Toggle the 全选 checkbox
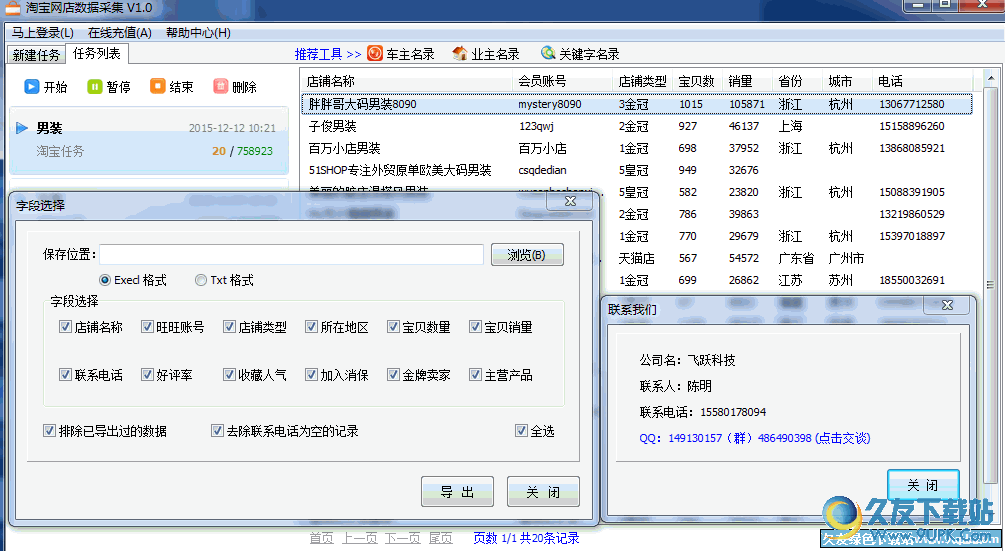This screenshot has width=1005, height=551. 521,431
